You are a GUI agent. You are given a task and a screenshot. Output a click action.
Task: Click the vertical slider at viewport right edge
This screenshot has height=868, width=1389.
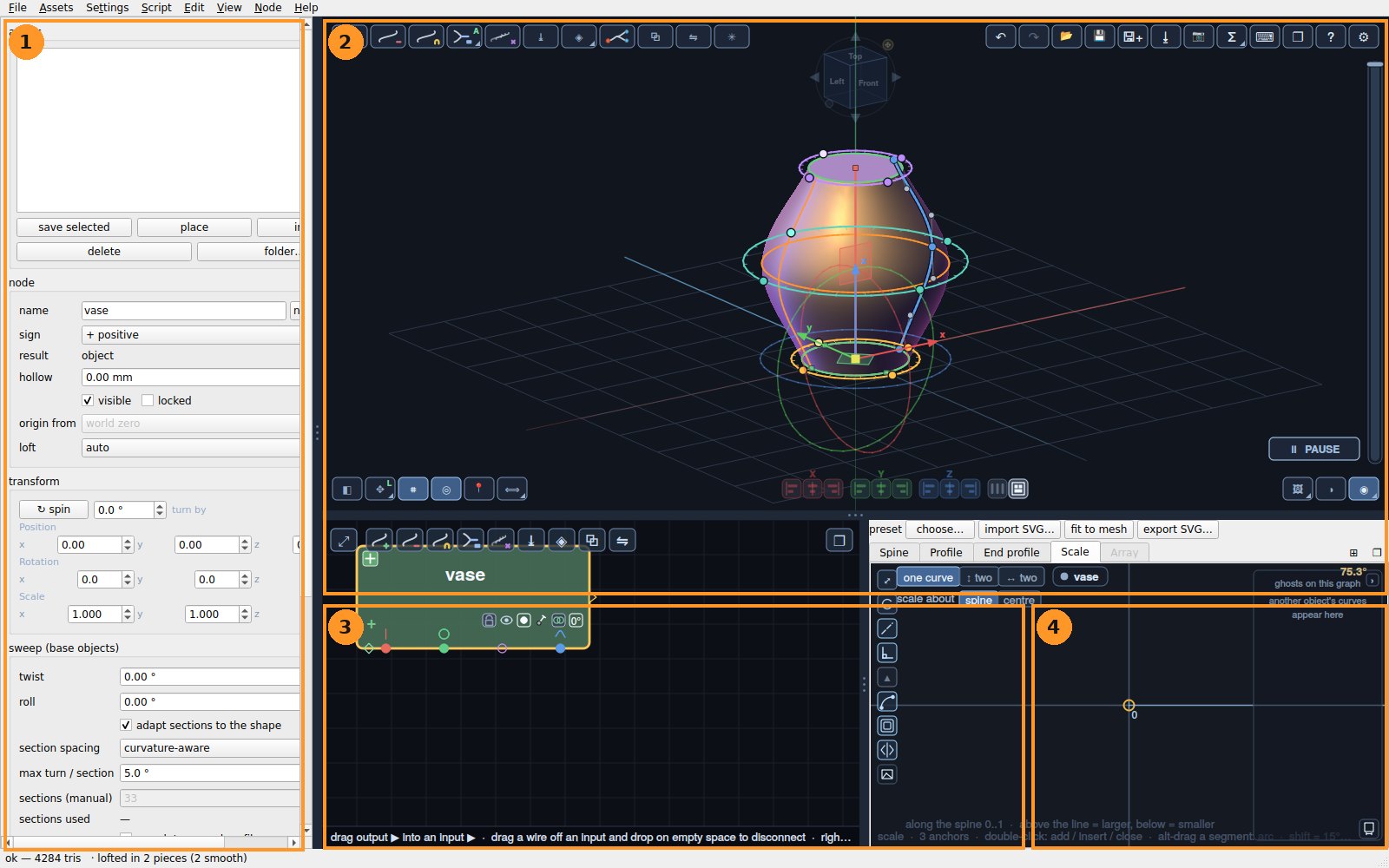point(1374,260)
